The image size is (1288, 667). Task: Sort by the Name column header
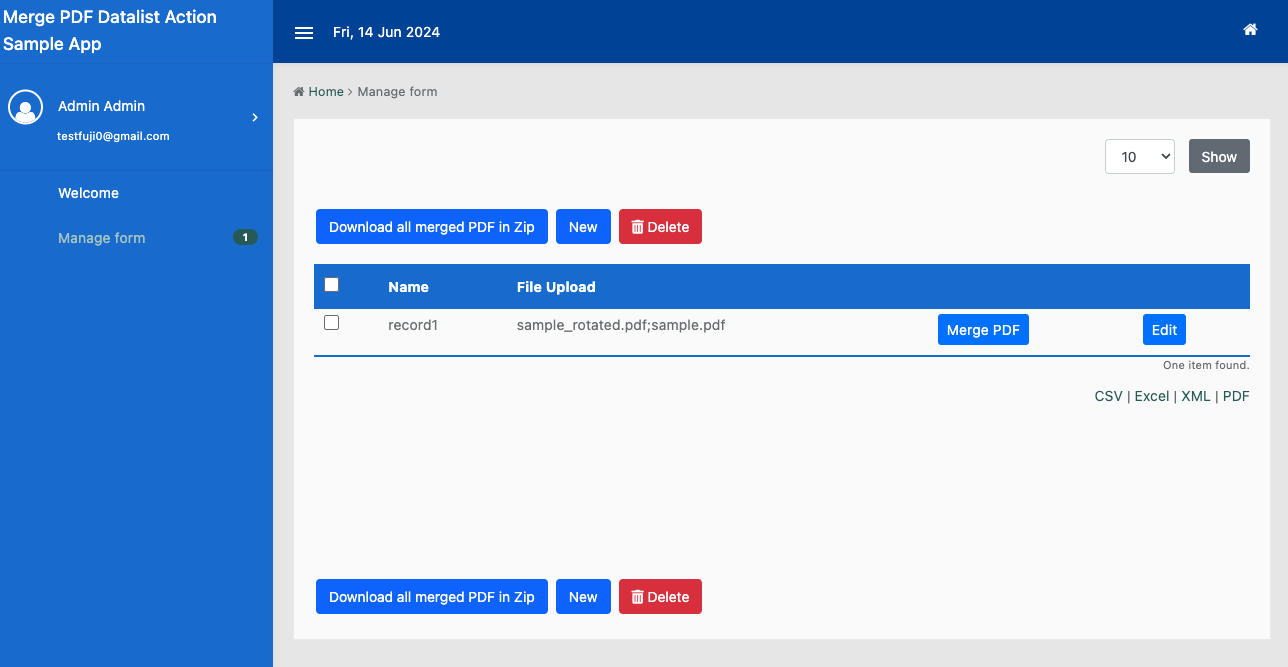[x=408, y=287]
